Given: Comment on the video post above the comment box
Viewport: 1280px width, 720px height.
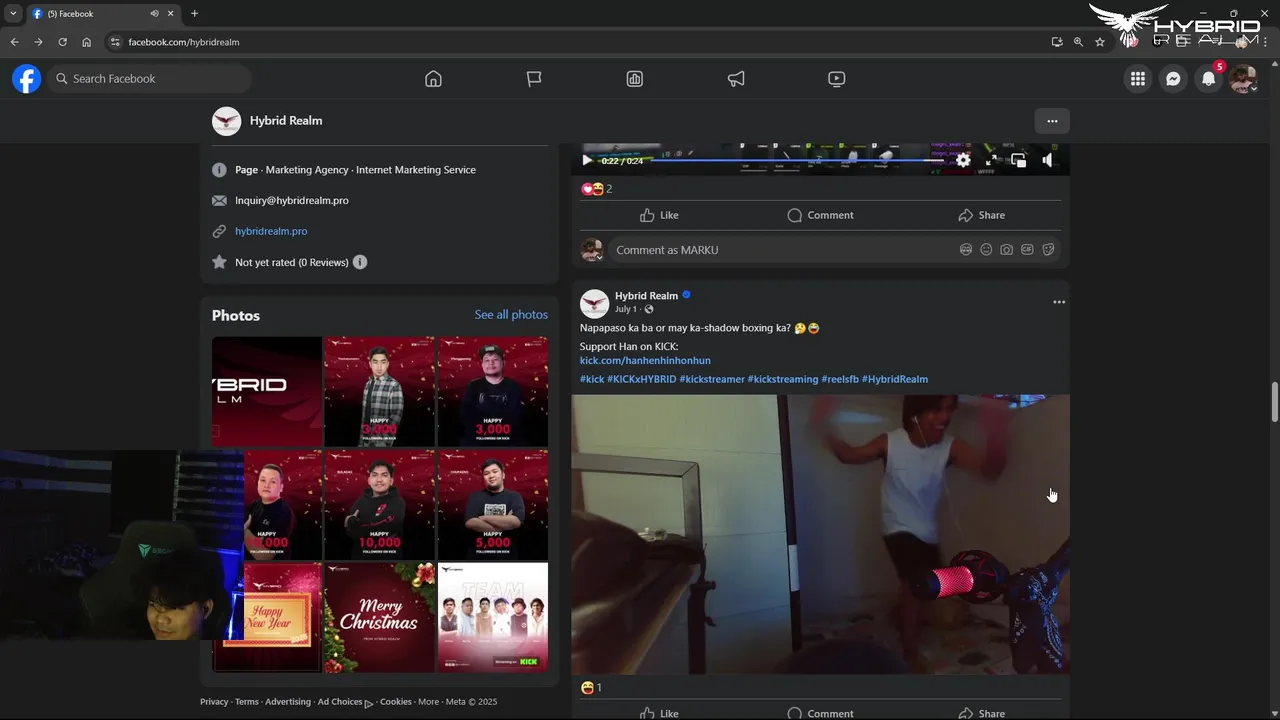Looking at the screenshot, I should [x=820, y=215].
